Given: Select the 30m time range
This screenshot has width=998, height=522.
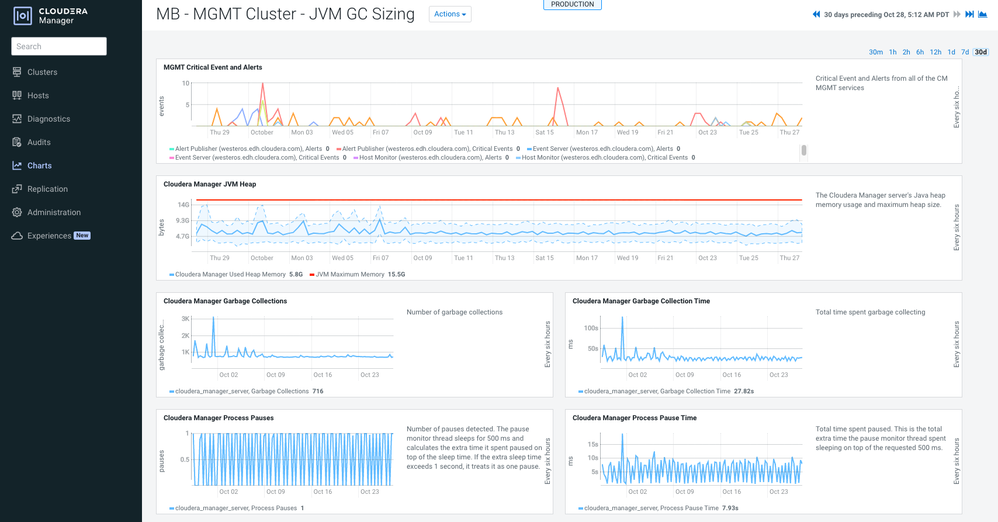Looking at the screenshot, I should point(876,52).
